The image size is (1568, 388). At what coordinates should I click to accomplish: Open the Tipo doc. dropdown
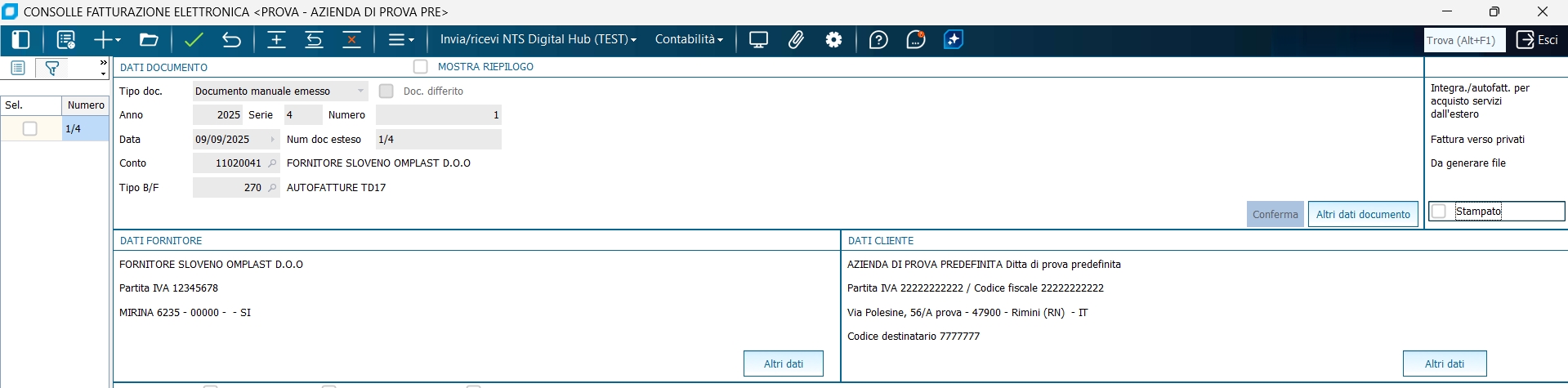click(360, 91)
